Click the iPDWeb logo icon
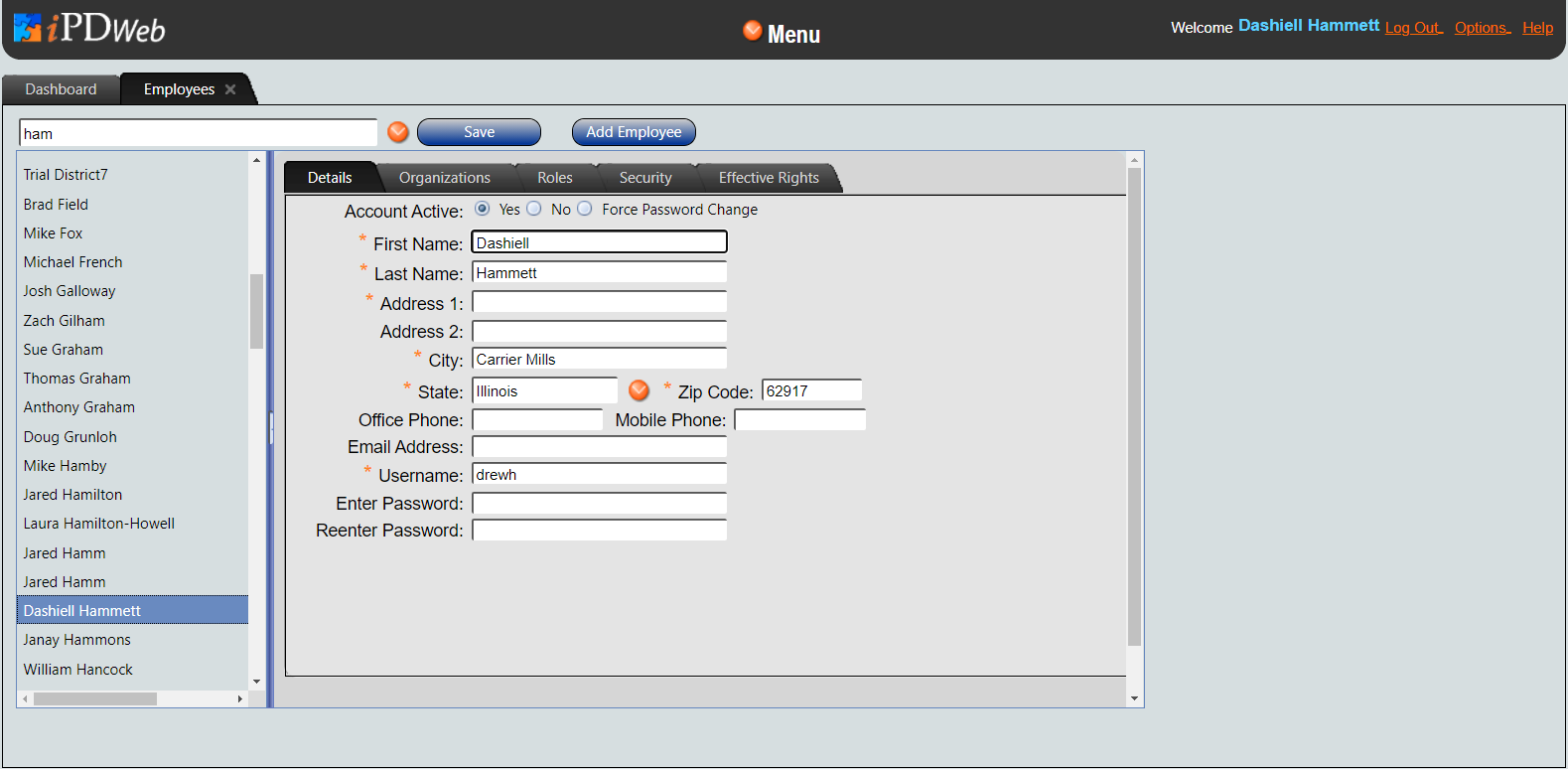This screenshot has height=769, width=1568. [x=28, y=28]
